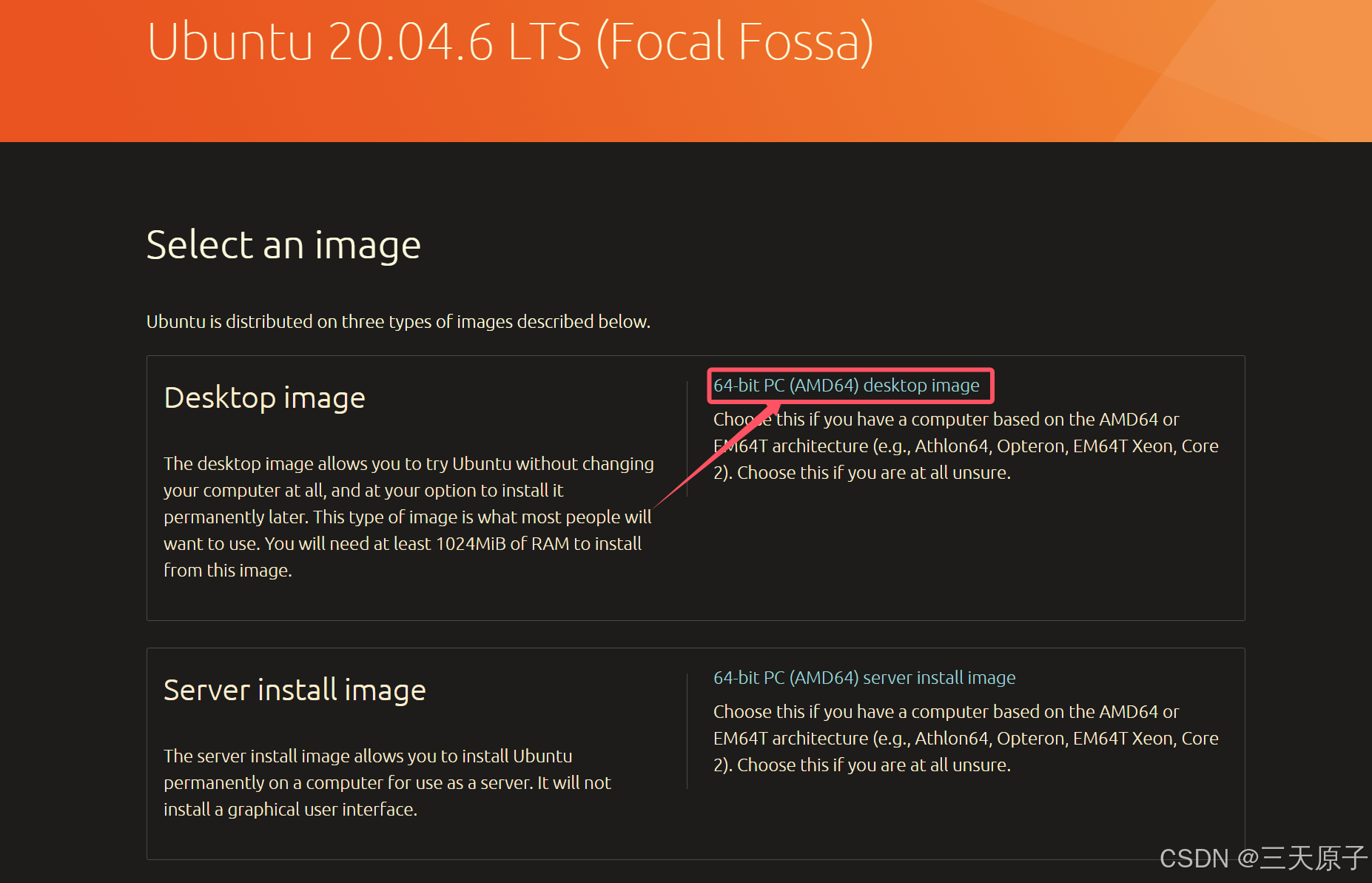Screen dimensions: 1372x883
Task: Select the server install image description paragraph
Action: [386, 782]
